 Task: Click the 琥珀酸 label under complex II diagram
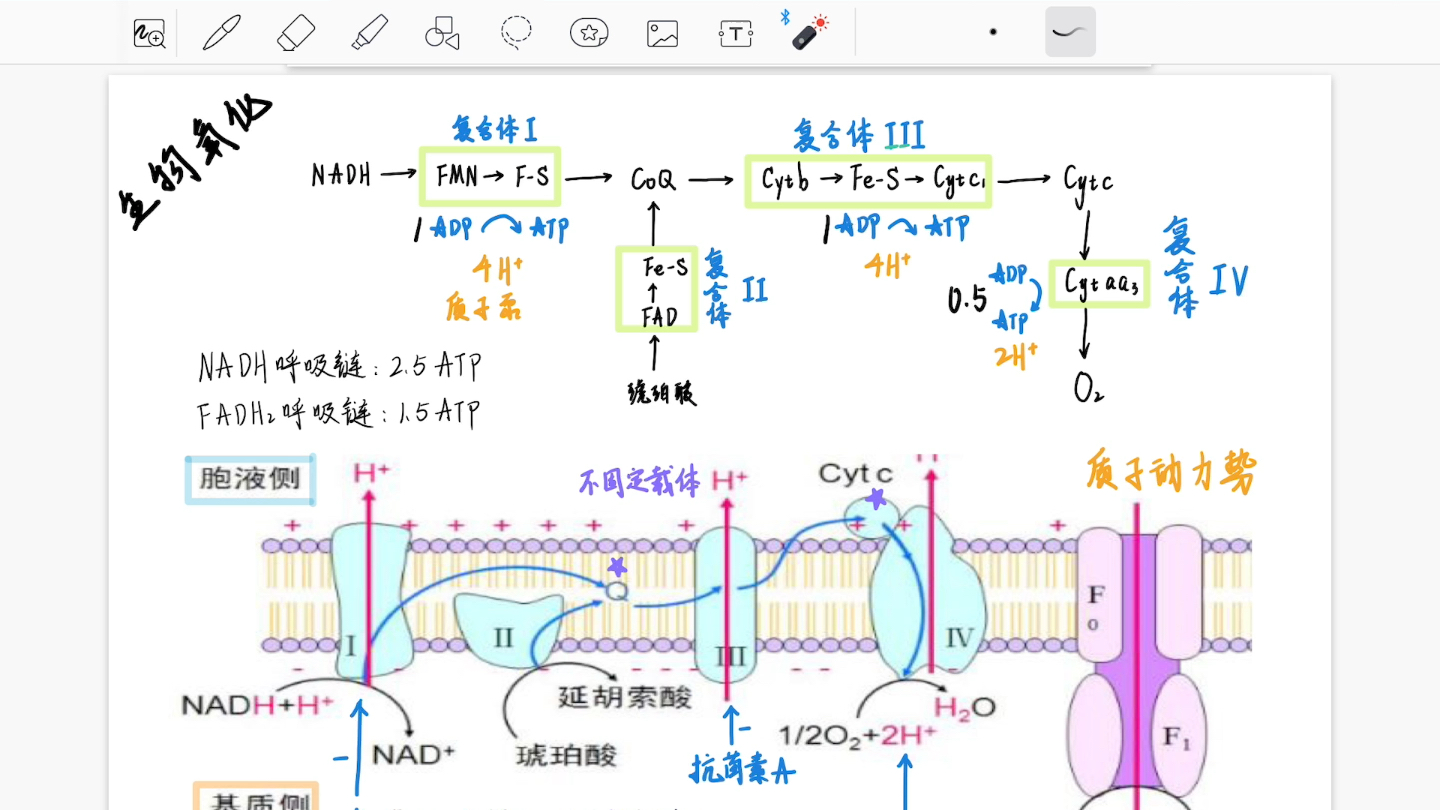(x=567, y=755)
